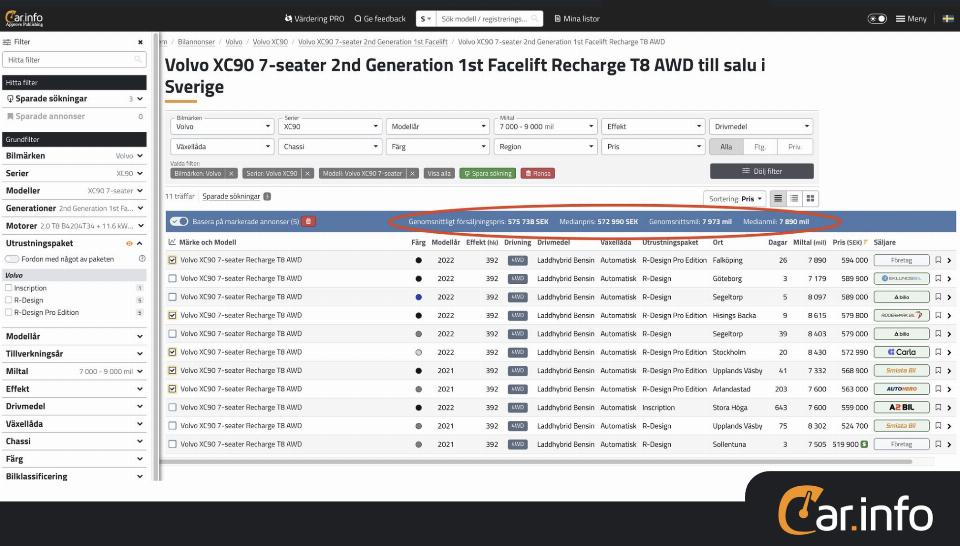The width and height of the screenshot is (960, 546).
Task: Remove the Serier: Volvo XC90 filter tag
Action: 308,174
